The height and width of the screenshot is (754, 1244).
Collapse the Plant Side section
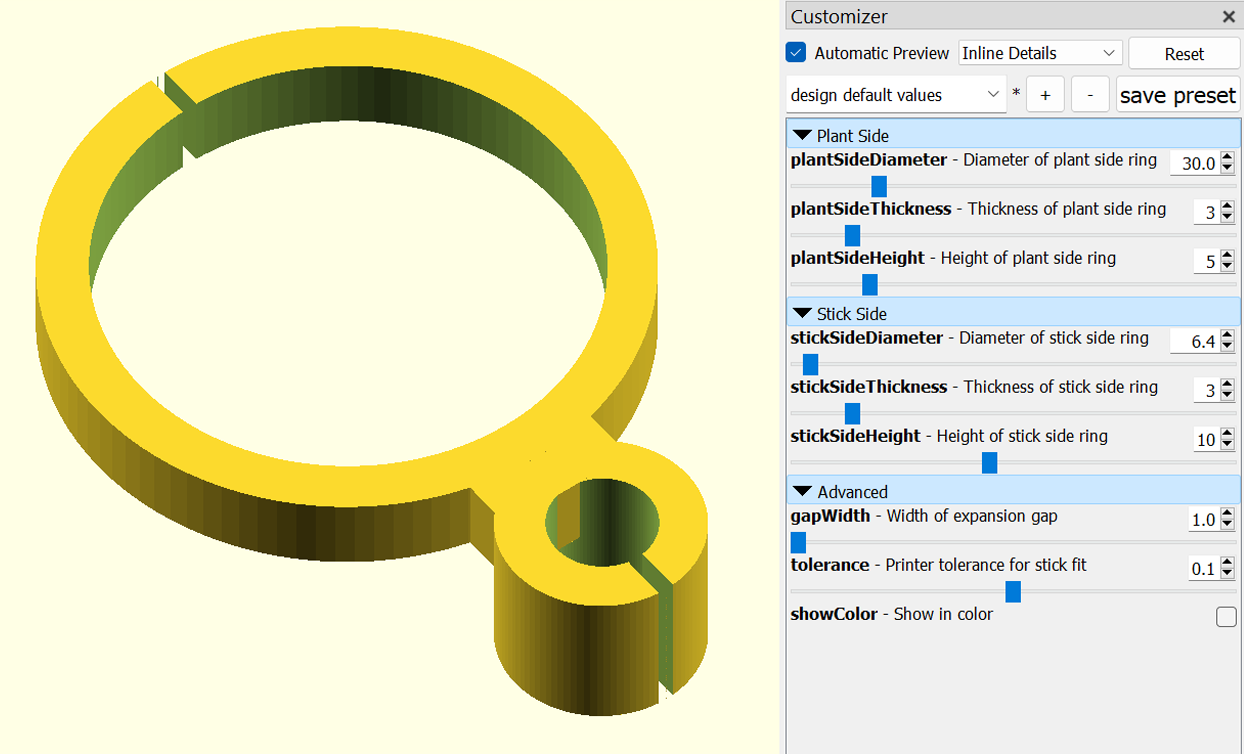point(800,134)
